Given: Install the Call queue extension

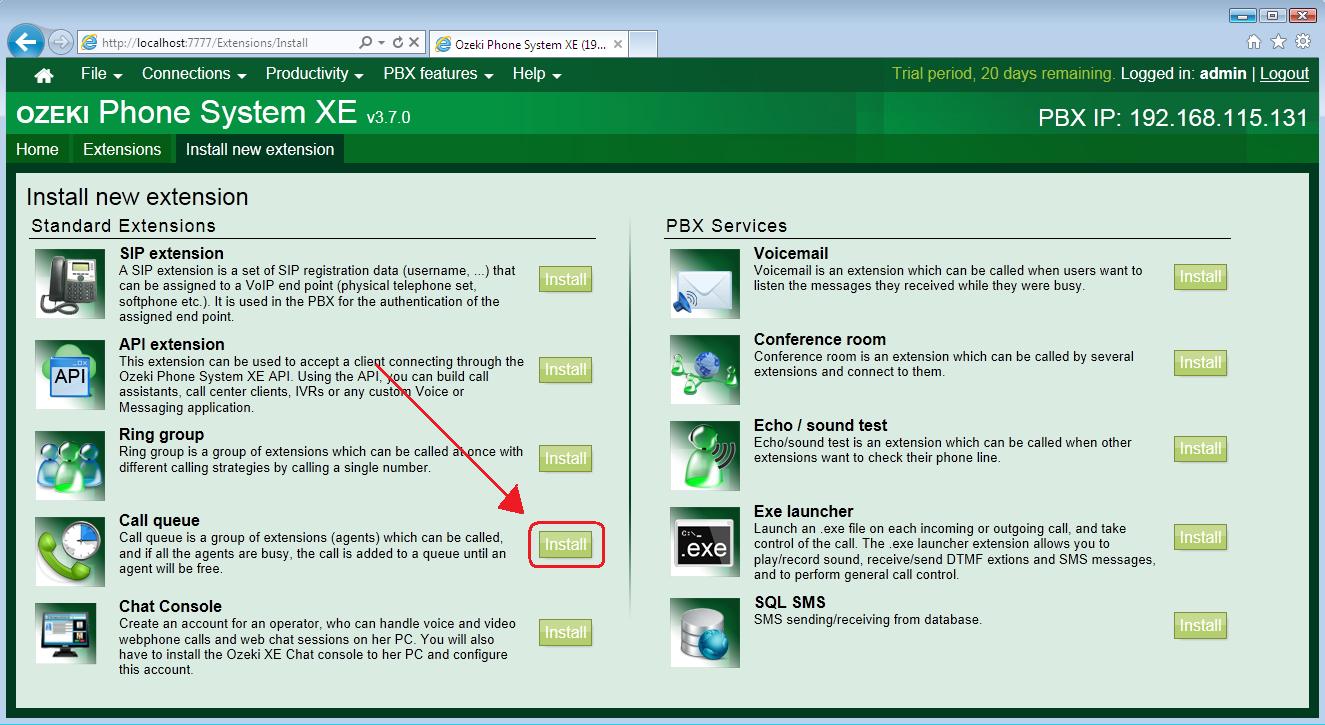Looking at the screenshot, I should coord(565,544).
